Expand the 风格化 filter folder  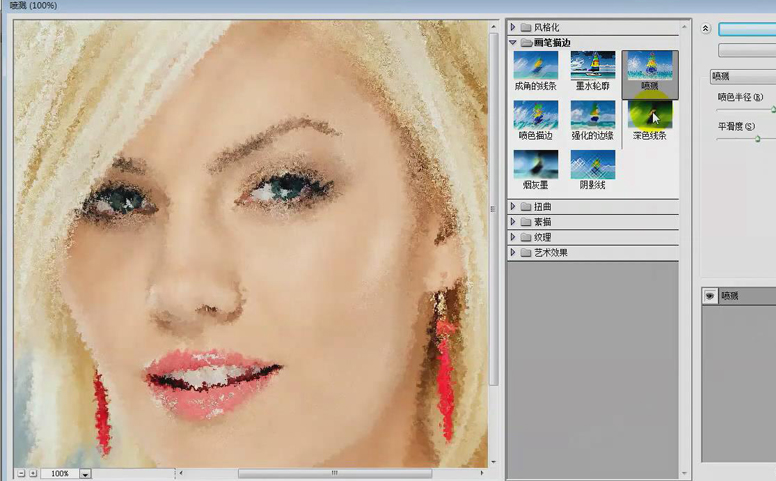click(513, 27)
